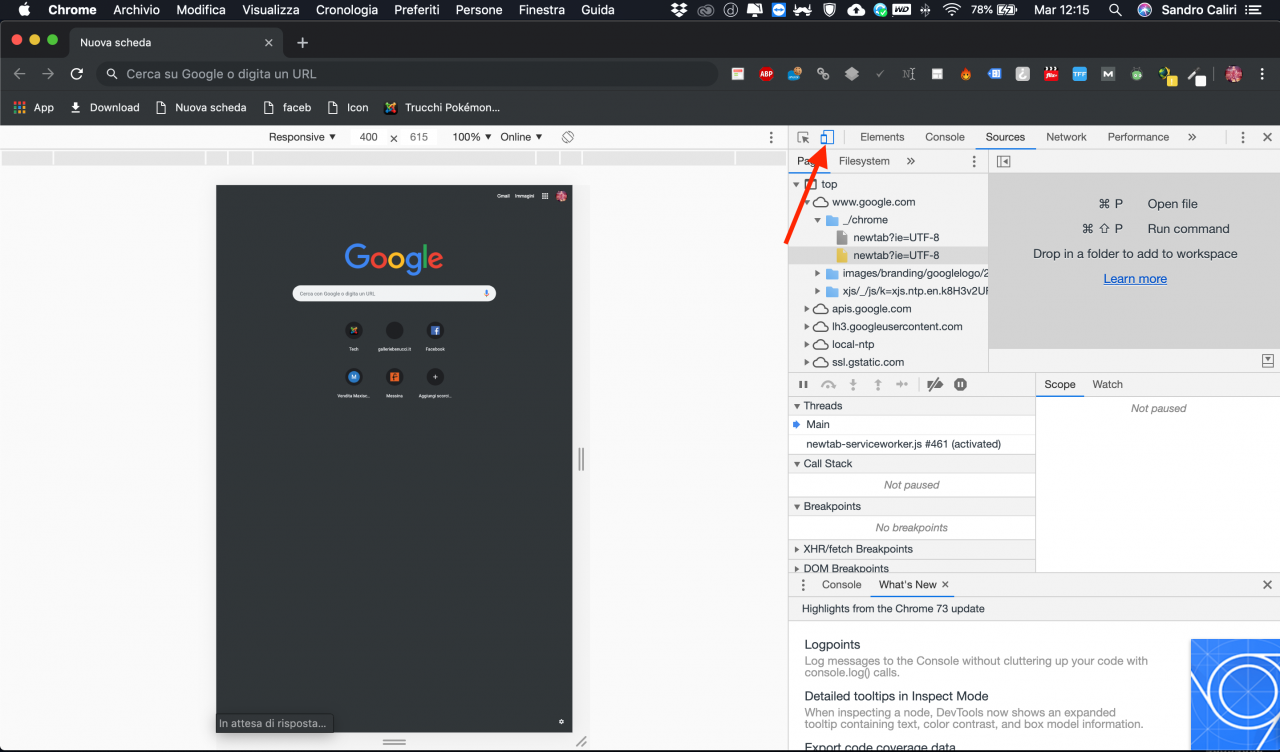Open a new Chrome tab
The image size is (1280, 752).
(x=303, y=43)
